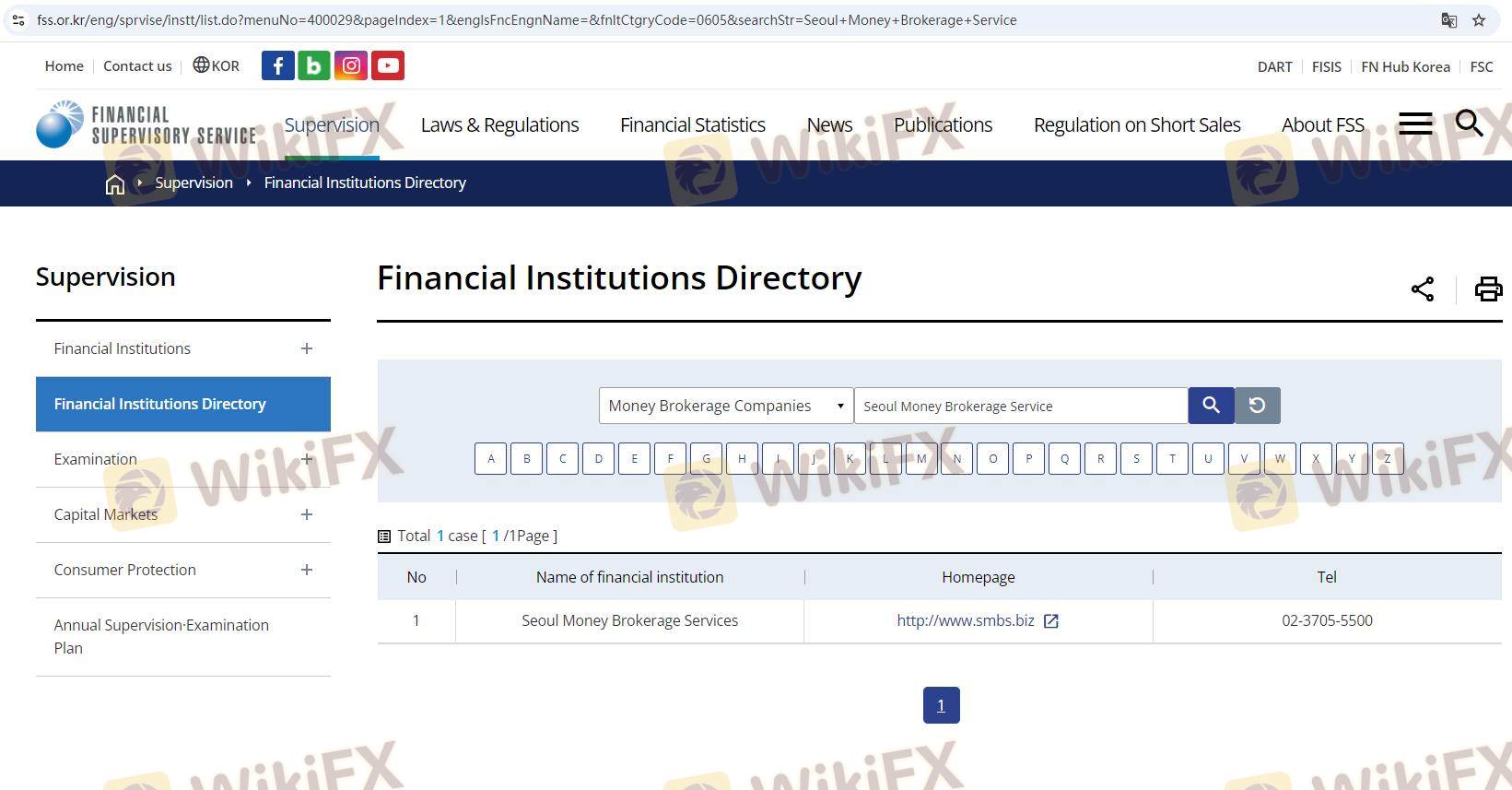Image resolution: width=1512 pixels, height=790 pixels.
Task: Filter institutions by letter B
Action: point(527,458)
